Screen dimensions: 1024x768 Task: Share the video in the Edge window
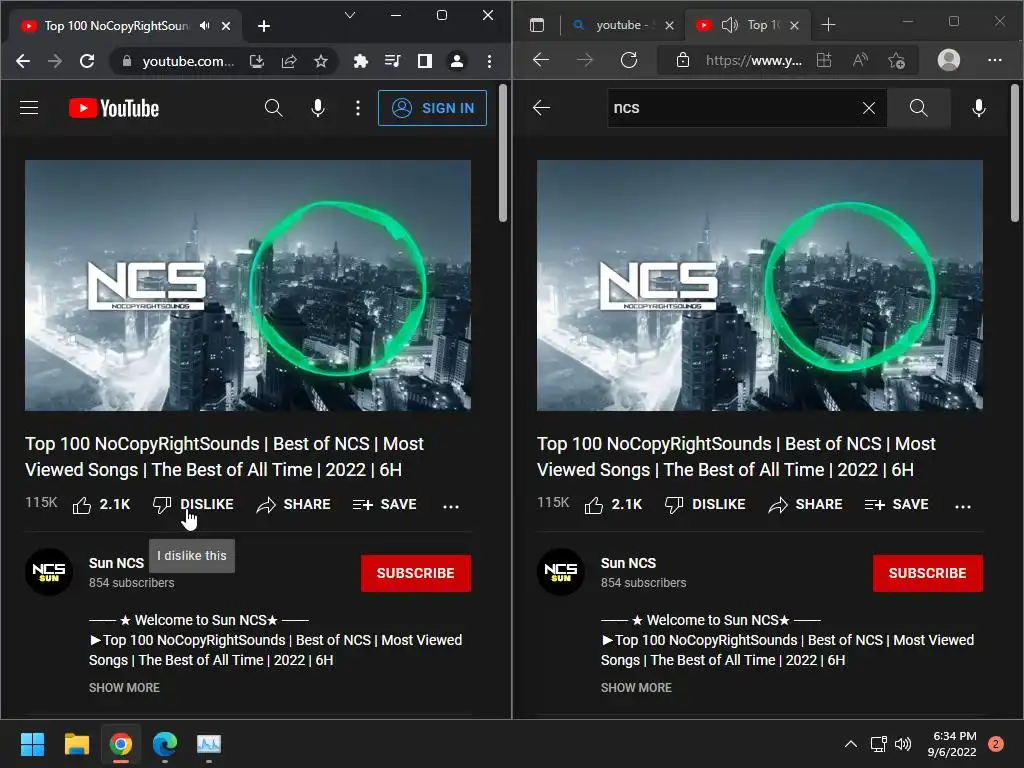(x=805, y=505)
